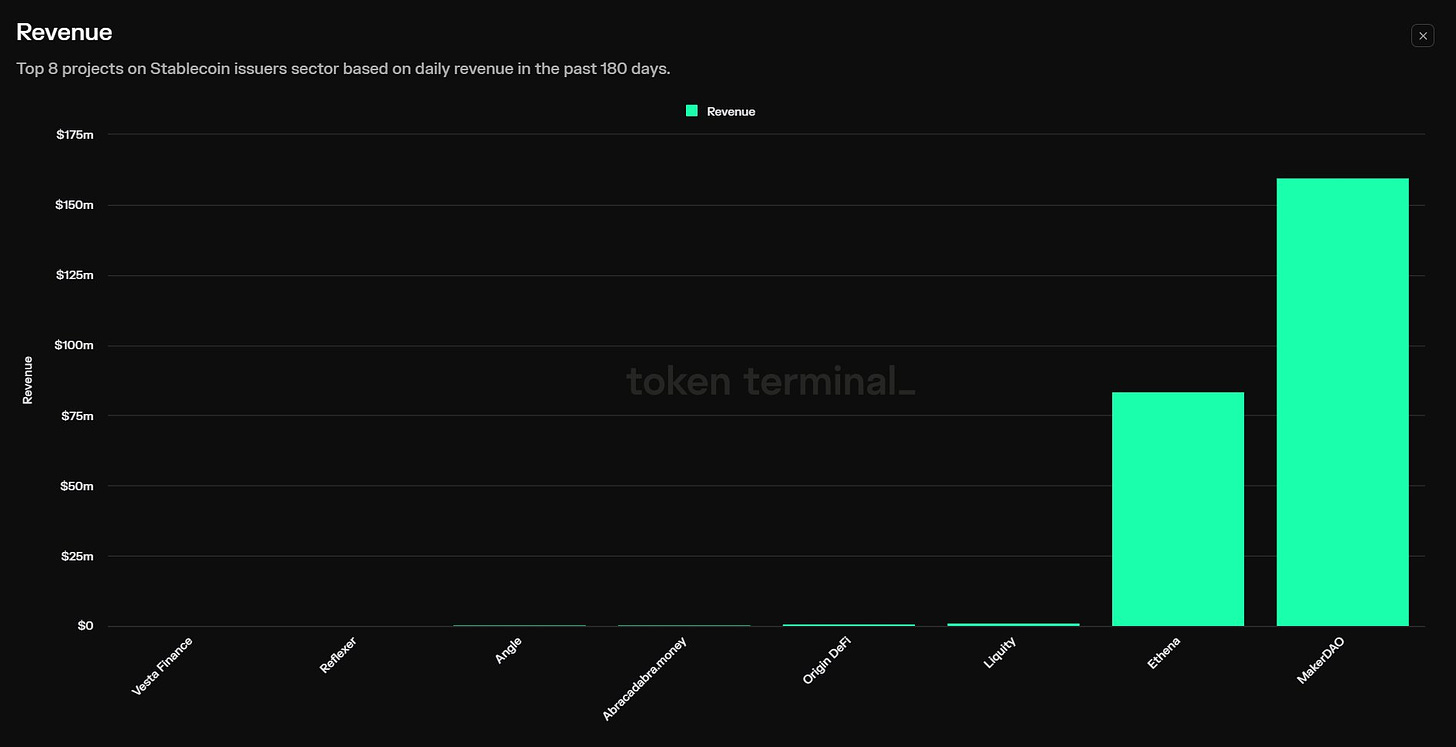
Task: Click the Liquity label
Action: pos(999,654)
